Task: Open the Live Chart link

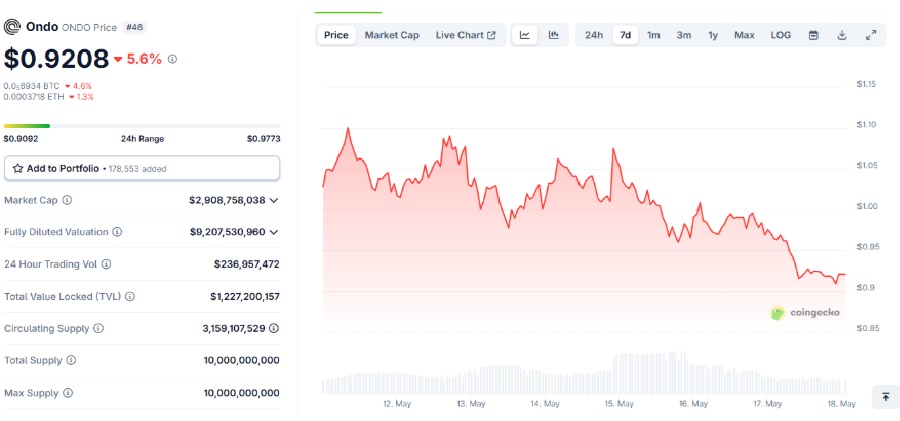Action: pyautogui.click(x=465, y=35)
